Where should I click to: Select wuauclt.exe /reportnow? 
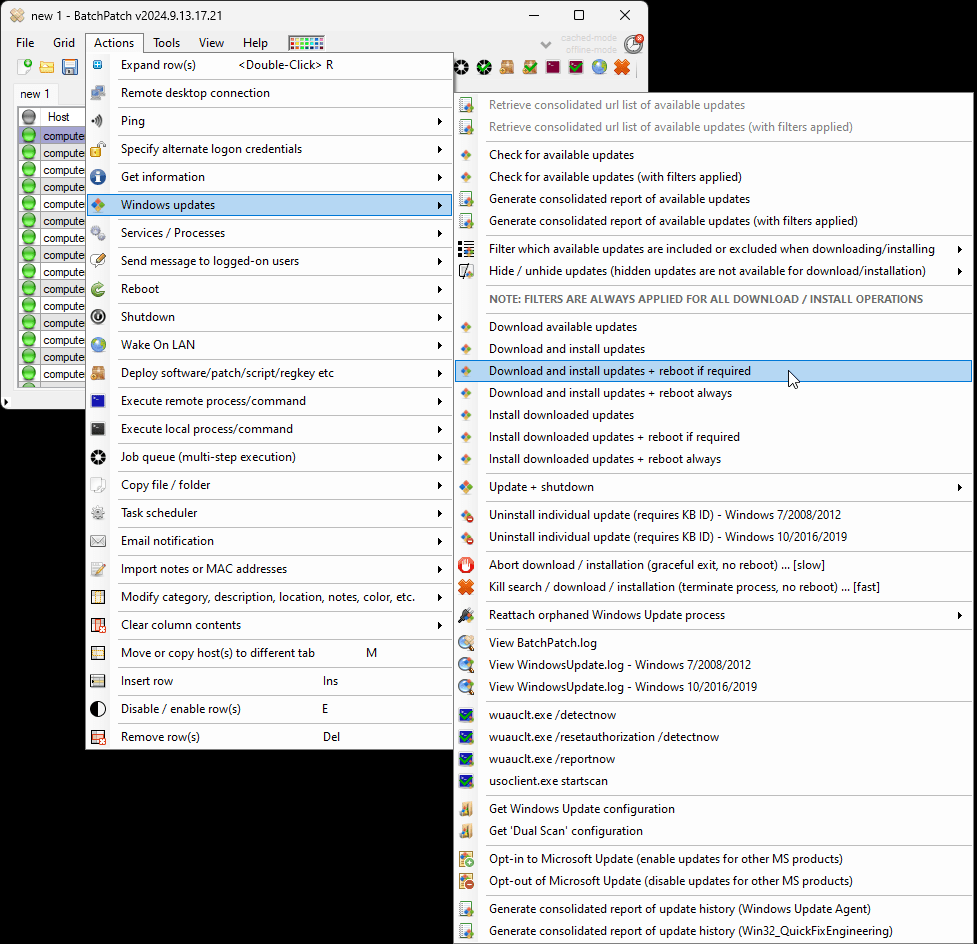(x=552, y=759)
